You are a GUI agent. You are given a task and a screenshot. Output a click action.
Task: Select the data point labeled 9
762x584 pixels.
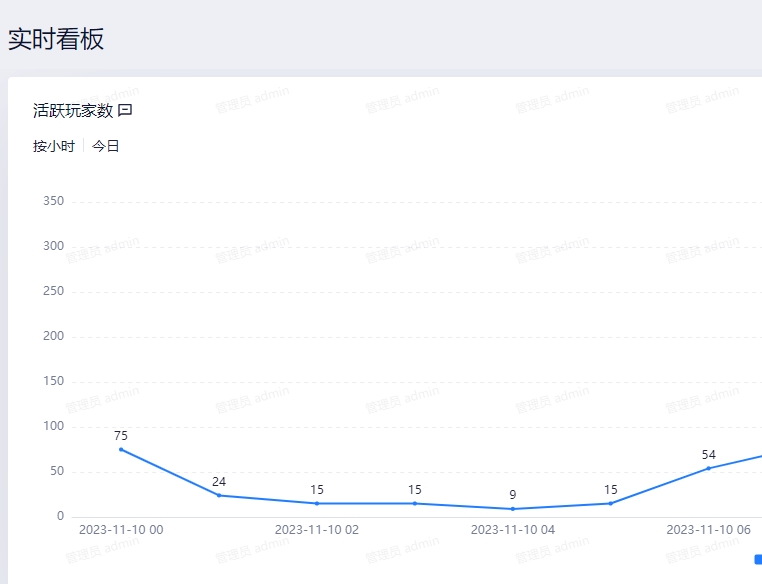(x=513, y=509)
